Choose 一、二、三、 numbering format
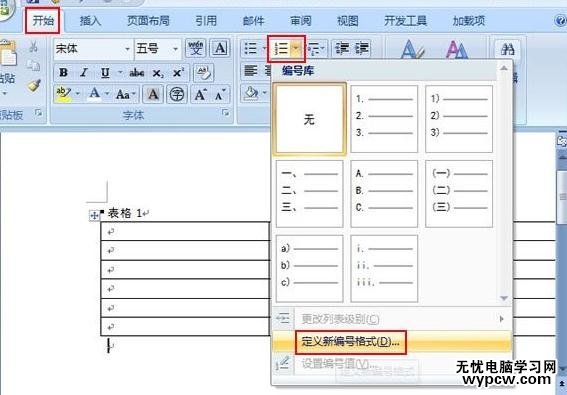Viewport: 567px width, 395px height. [310, 194]
